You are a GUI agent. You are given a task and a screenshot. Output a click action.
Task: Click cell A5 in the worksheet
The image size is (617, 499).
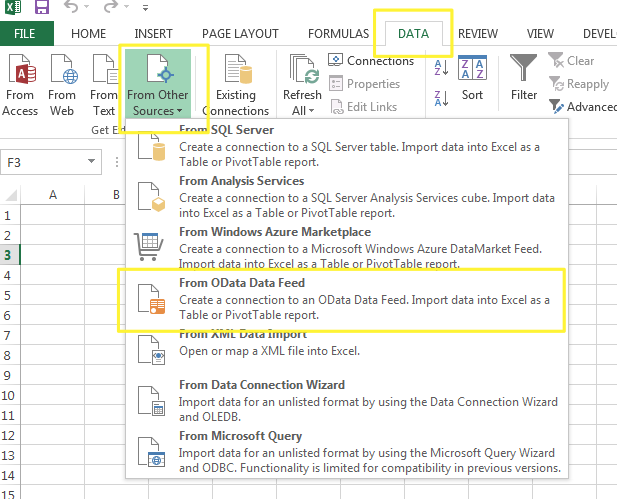click(x=52, y=295)
